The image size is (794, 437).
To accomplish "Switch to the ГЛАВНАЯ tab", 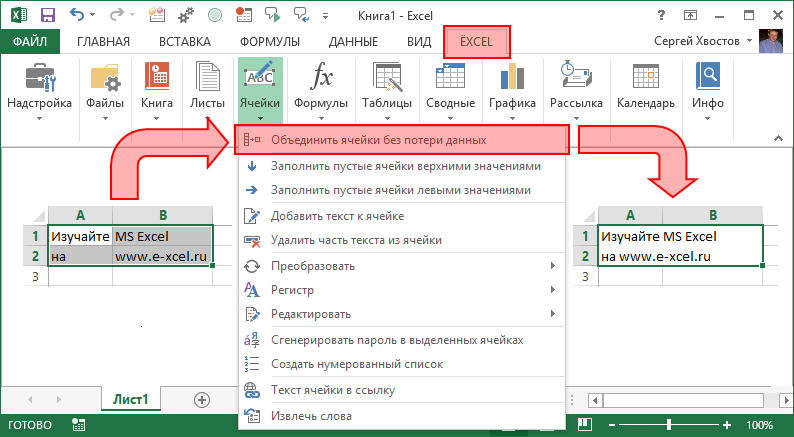I will (103, 42).
